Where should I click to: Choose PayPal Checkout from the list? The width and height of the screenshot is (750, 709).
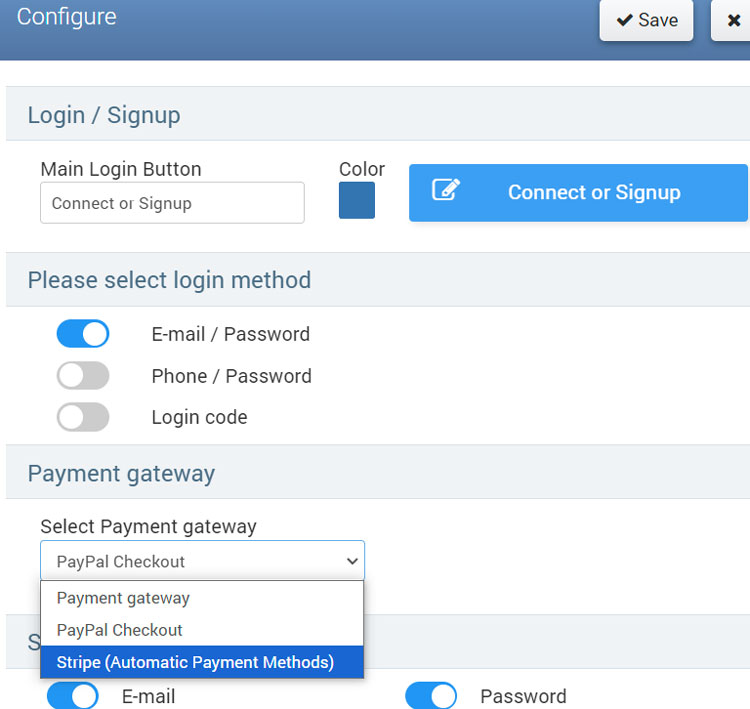[x=120, y=630]
